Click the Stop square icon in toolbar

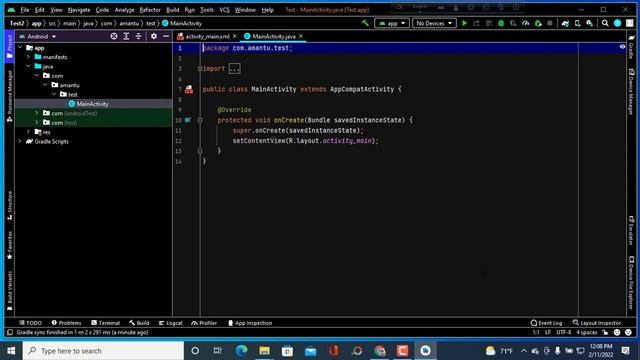tap(550, 23)
